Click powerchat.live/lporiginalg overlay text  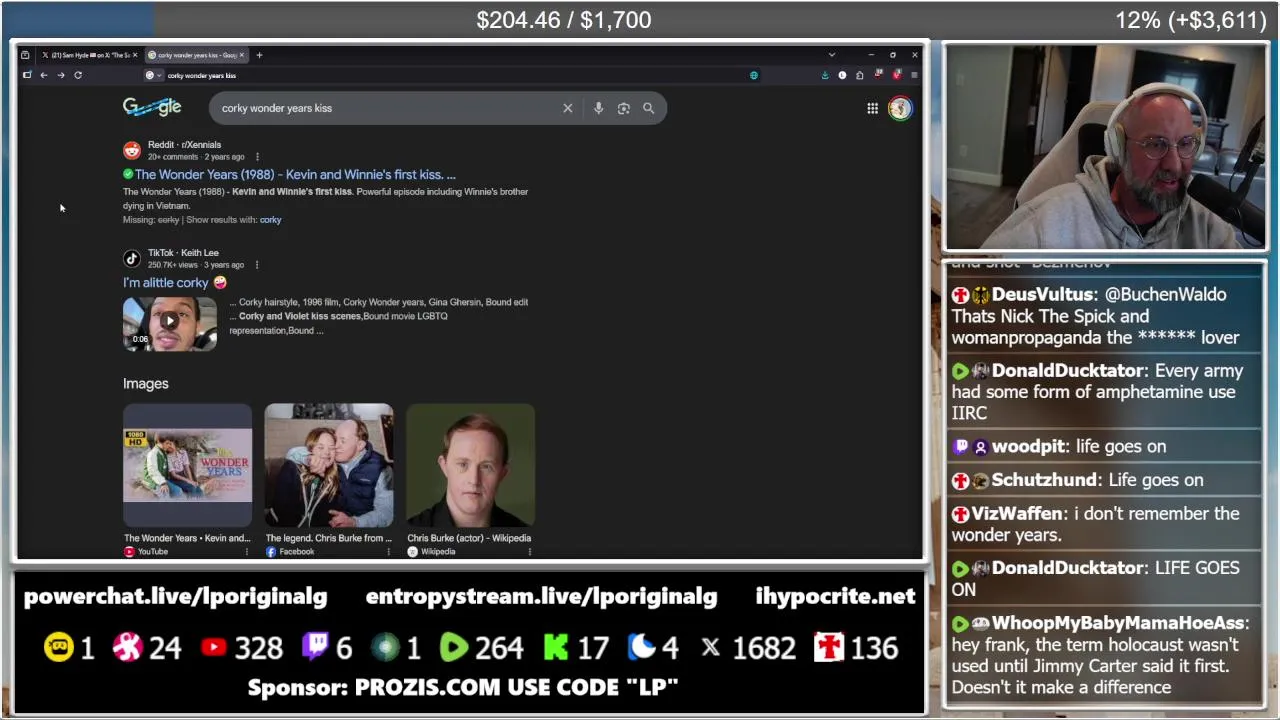point(175,597)
